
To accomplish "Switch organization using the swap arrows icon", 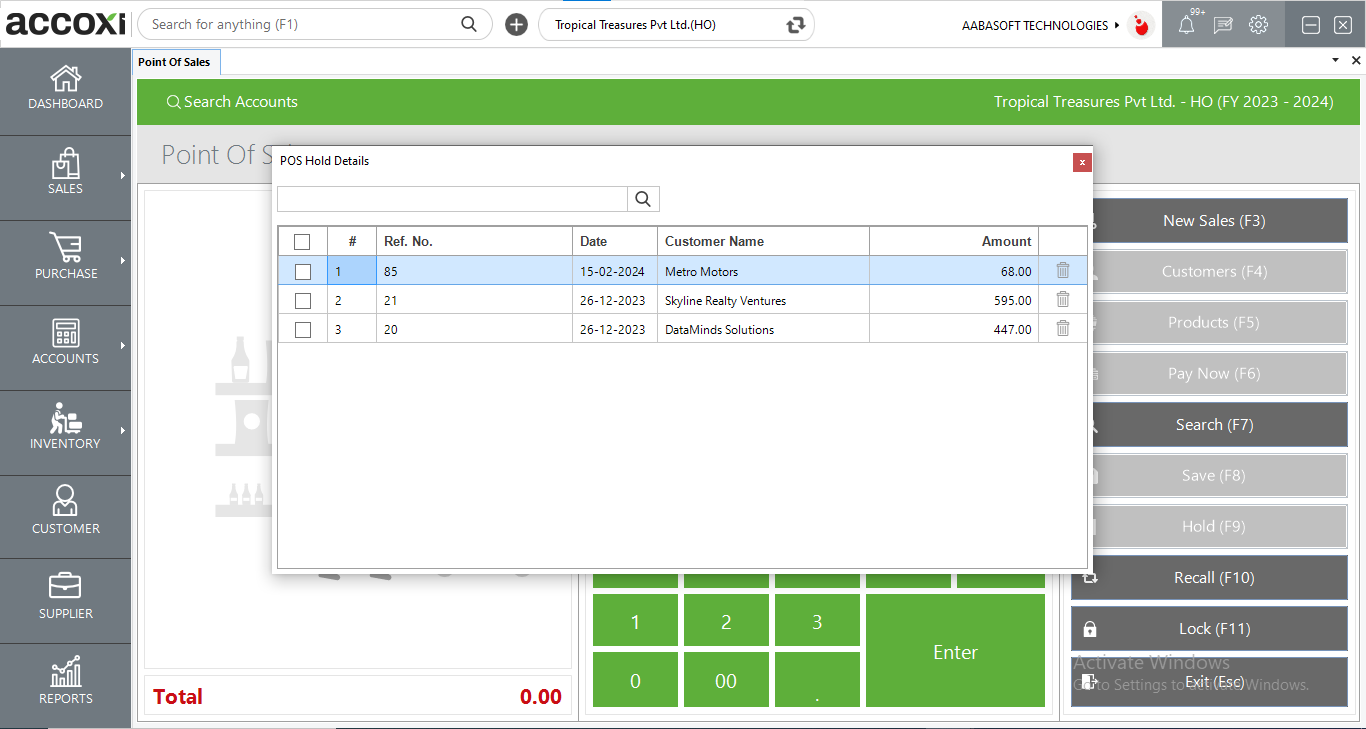I will pyautogui.click(x=796, y=25).
